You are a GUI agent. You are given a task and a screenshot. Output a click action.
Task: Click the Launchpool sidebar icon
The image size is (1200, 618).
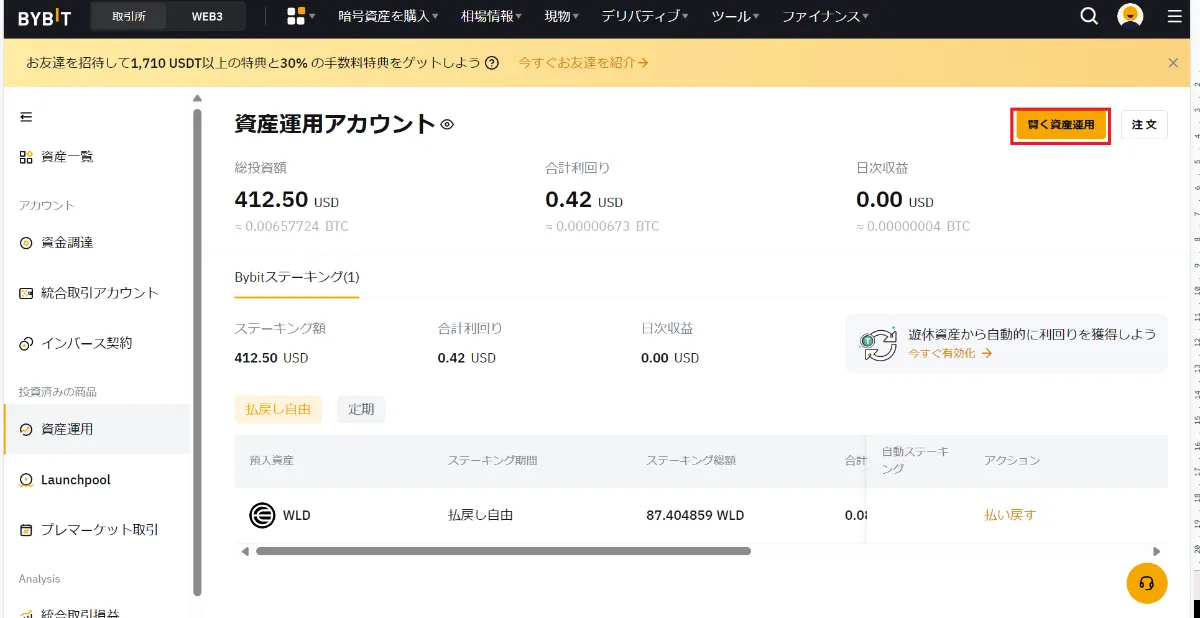click(26, 480)
